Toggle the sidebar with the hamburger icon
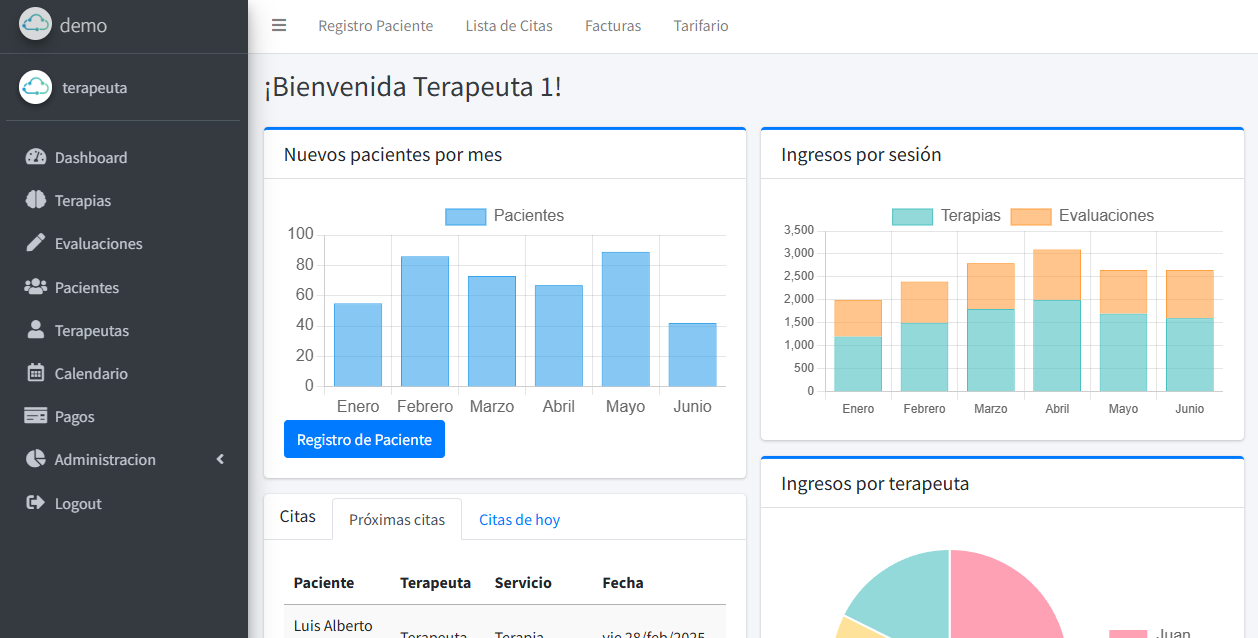 tap(279, 26)
